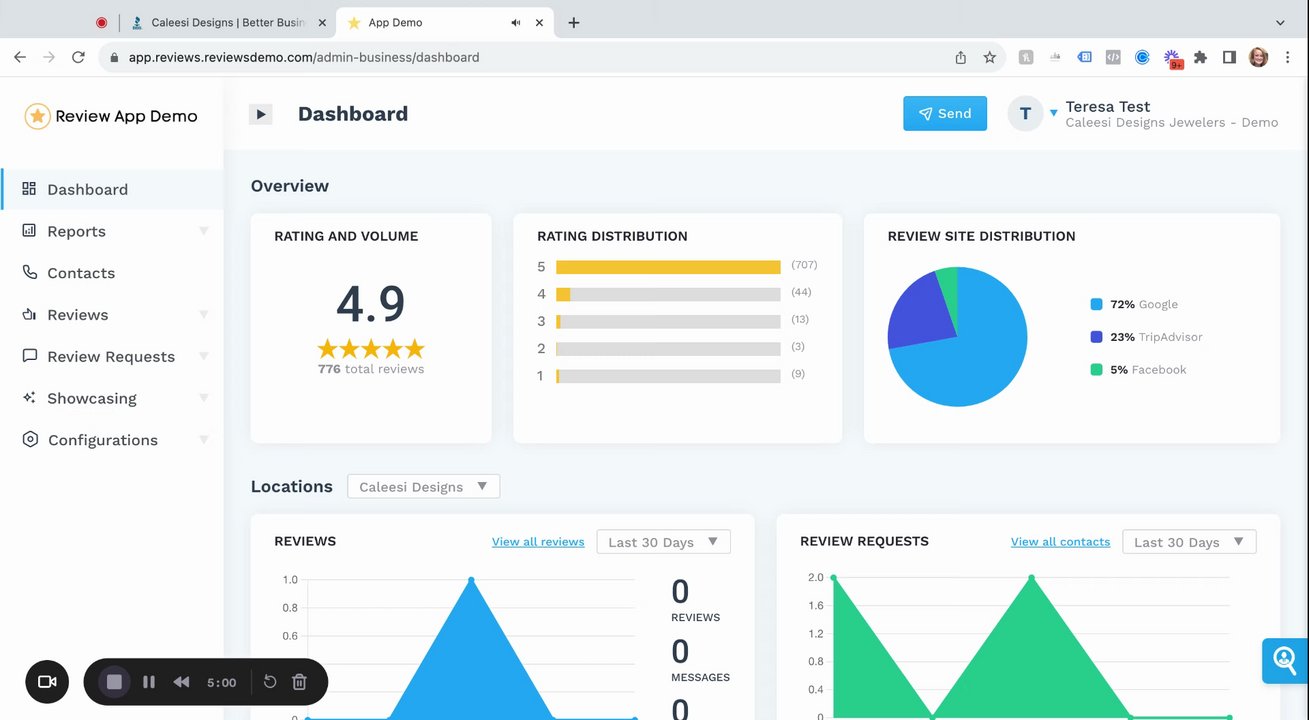Open the browser side panel icon
This screenshot has height=720, width=1309.
1229,57
